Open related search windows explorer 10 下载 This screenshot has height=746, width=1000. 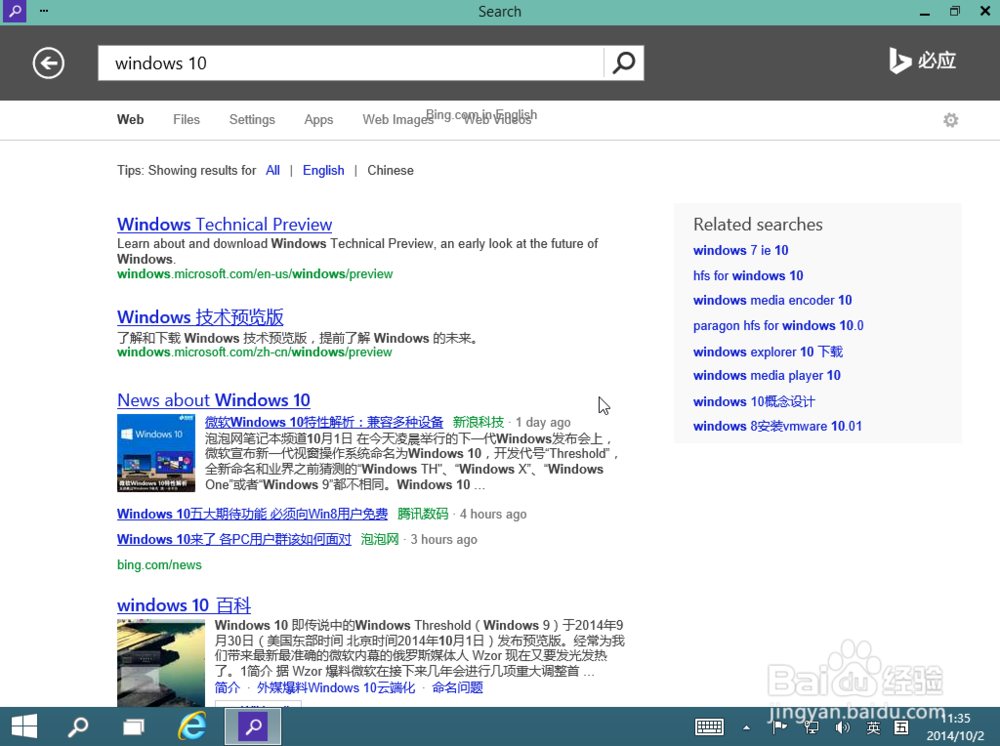(x=768, y=351)
